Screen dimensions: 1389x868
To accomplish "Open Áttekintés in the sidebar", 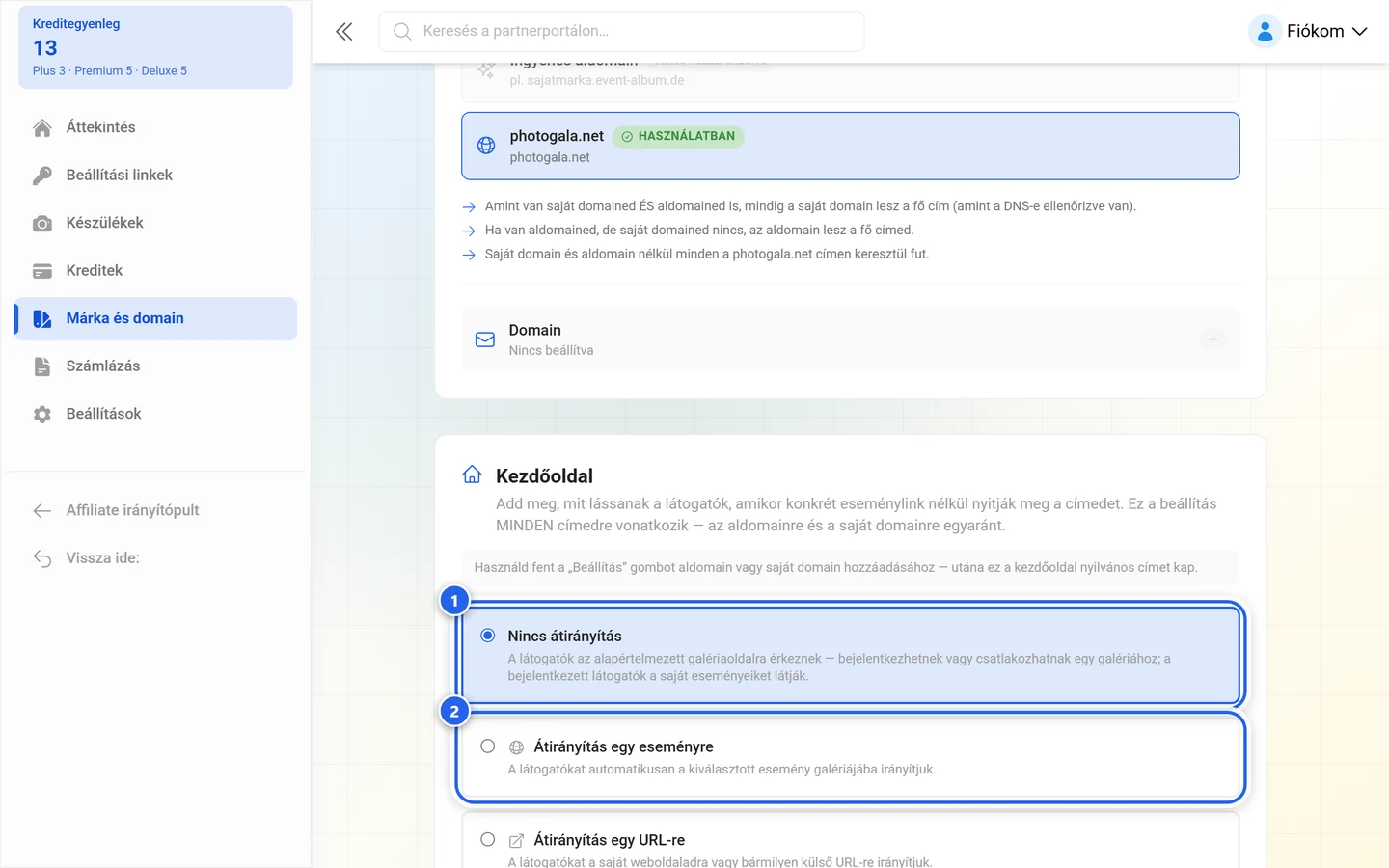I will click(156, 127).
